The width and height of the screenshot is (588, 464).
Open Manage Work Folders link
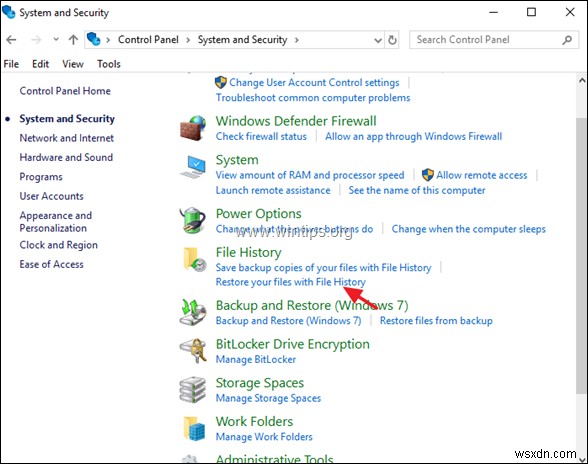click(264, 437)
